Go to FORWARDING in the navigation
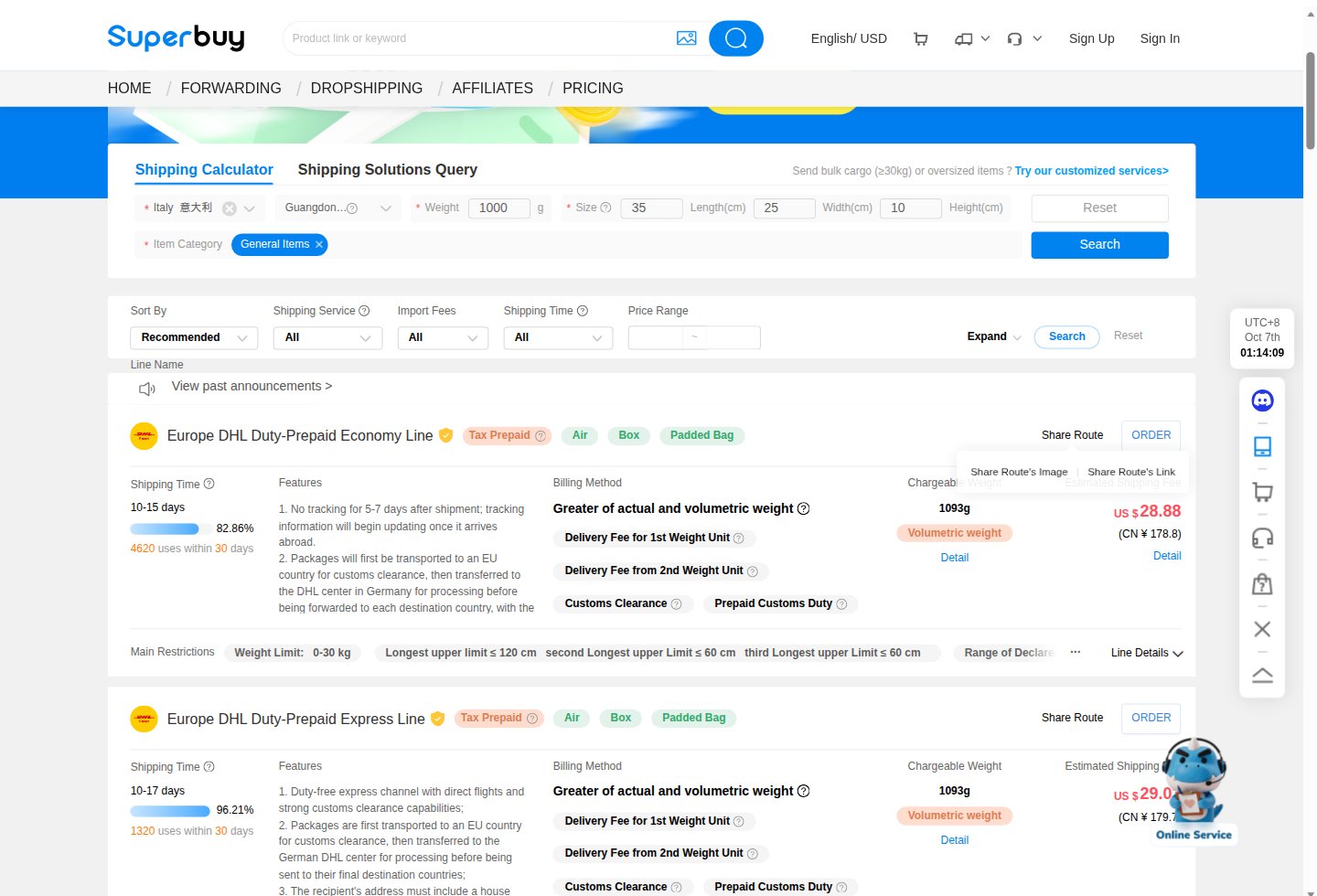Image resolution: width=1317 pixels, height=896 pixels. [x=231, y=88]
